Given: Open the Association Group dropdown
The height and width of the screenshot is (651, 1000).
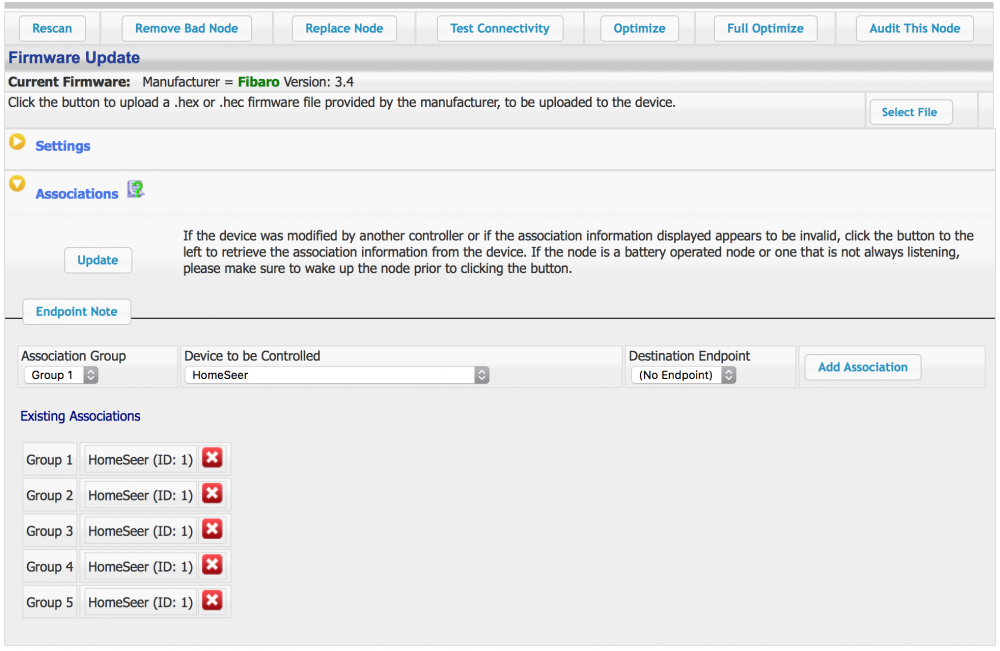Looking at the screenshot, I should 61,375.
